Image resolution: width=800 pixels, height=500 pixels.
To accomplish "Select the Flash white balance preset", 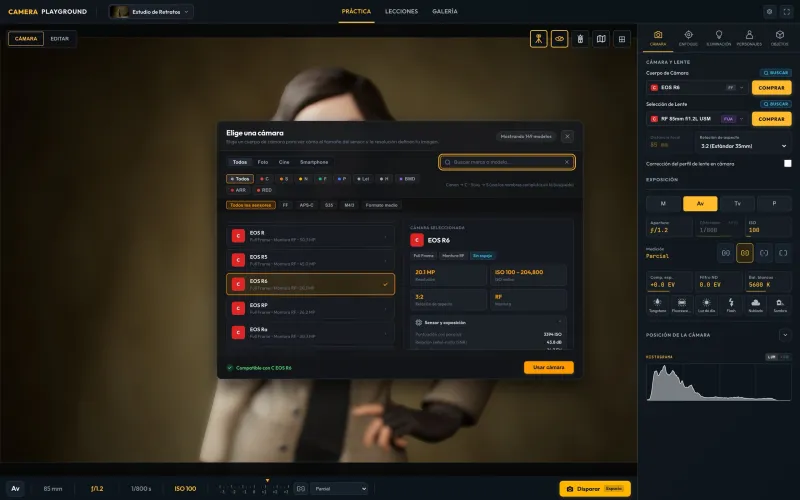I will (x=731, y=305).
